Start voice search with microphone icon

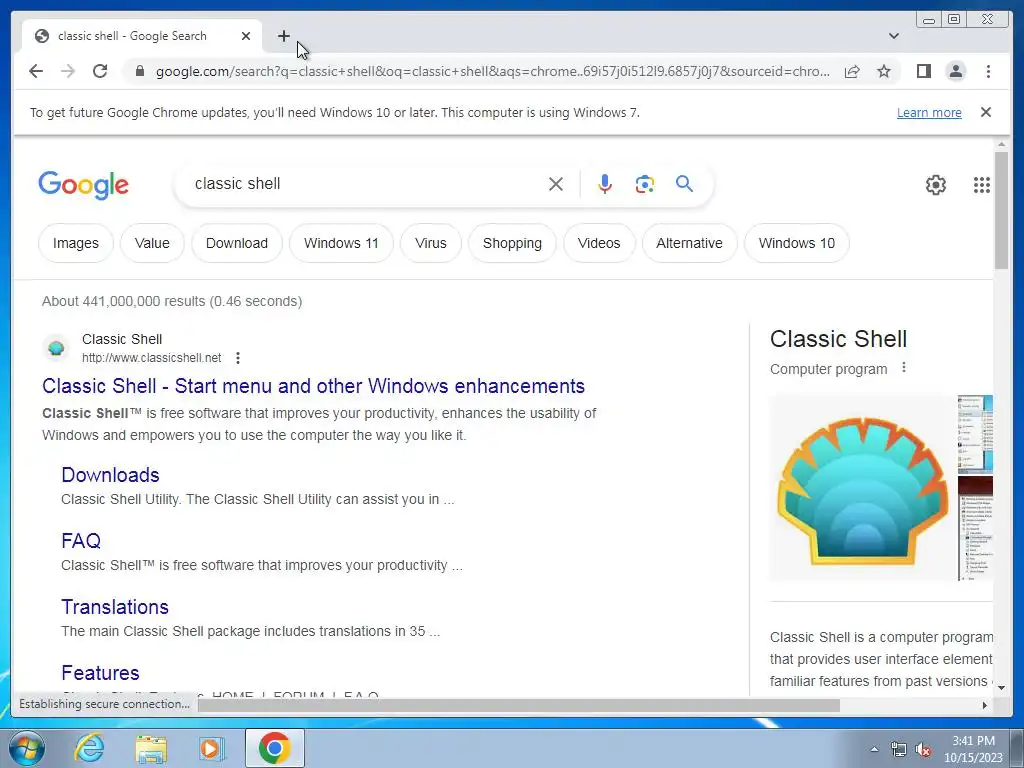coord(605,184)
